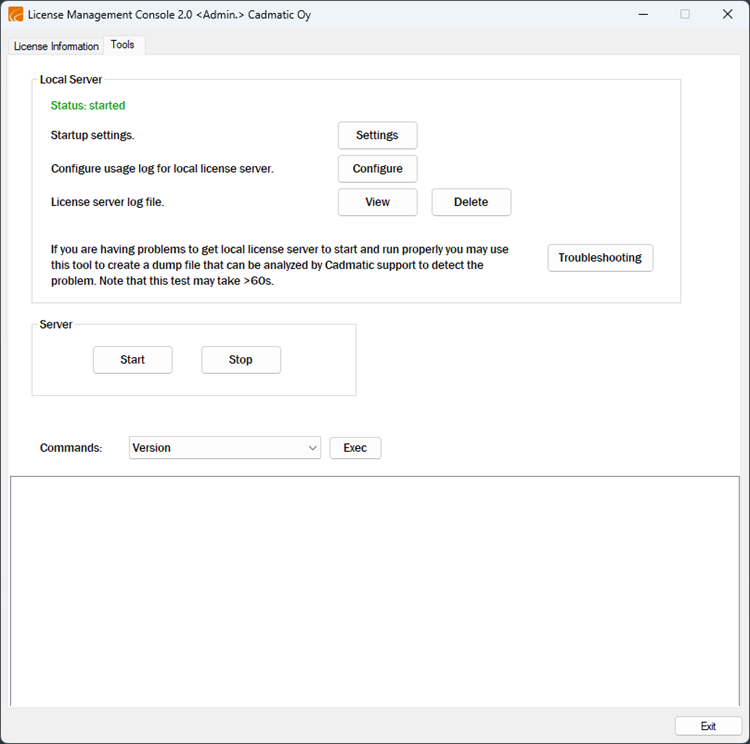Click the 'Commands:' label
The image size is (750, 744).
[71, 448]
